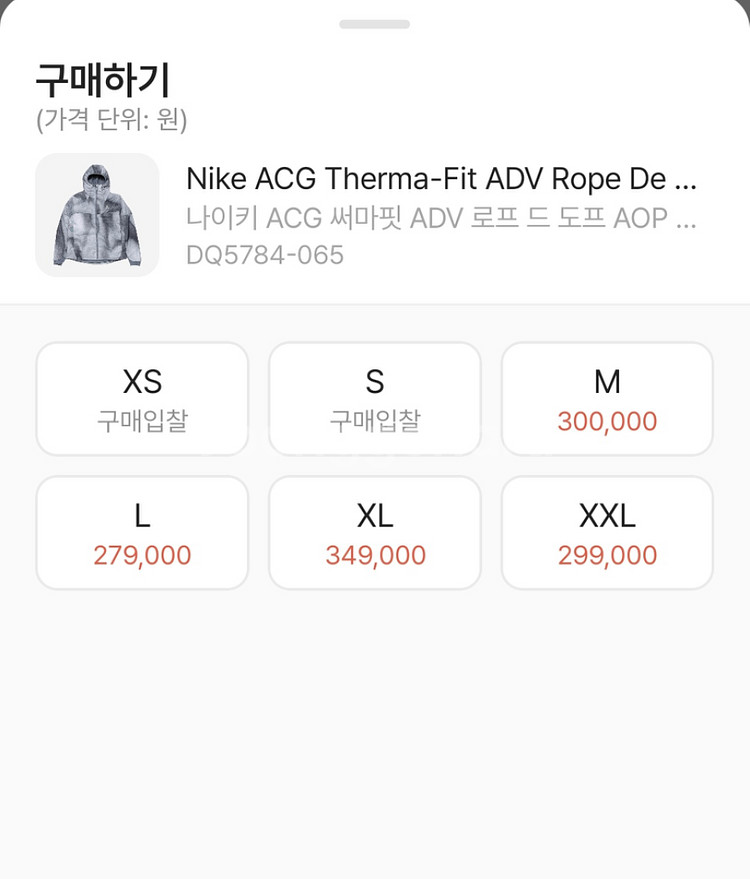
Task: Select size XS purchase bid
Action: point(142,398)
